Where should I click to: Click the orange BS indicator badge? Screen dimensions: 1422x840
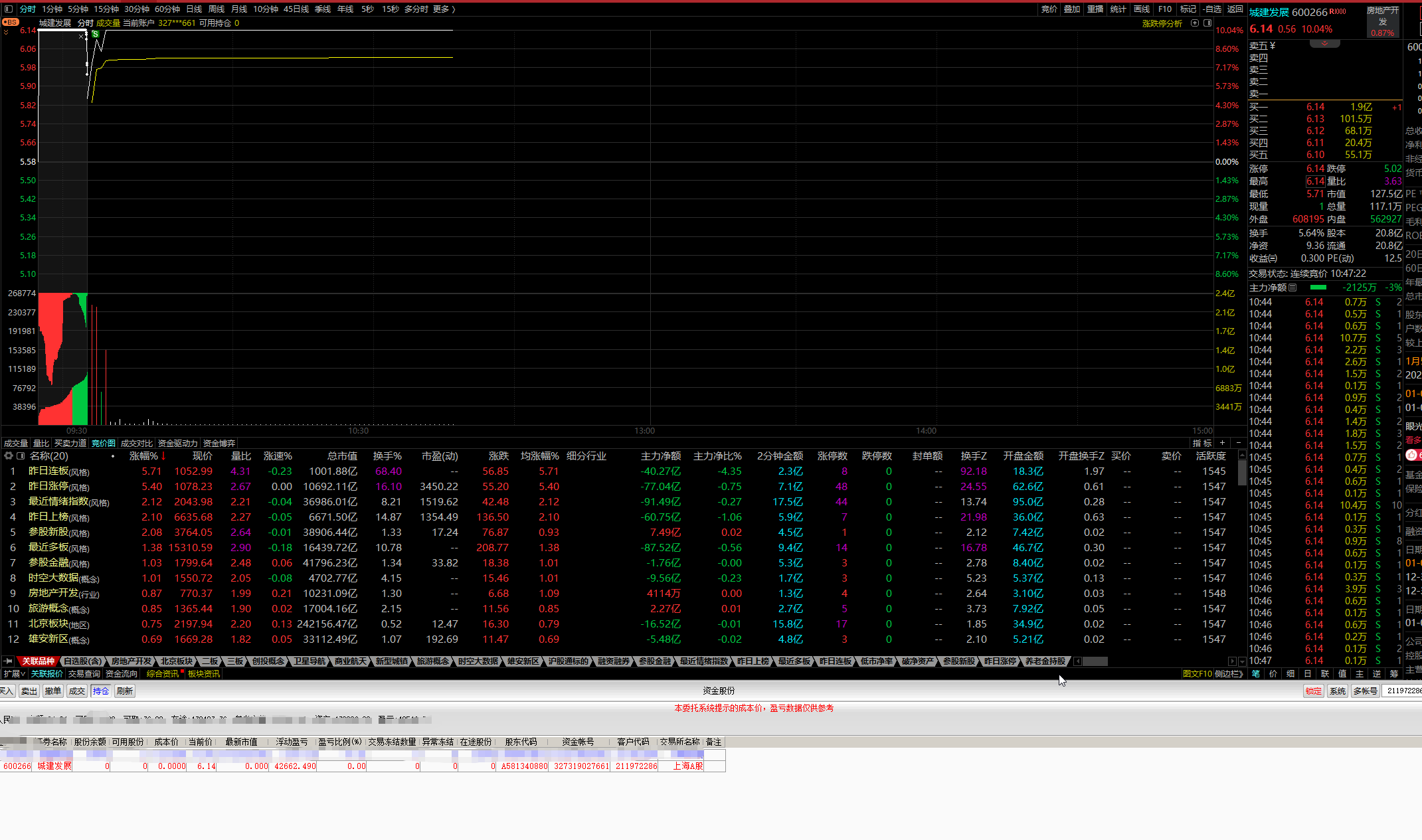click(x=11, y=22)
